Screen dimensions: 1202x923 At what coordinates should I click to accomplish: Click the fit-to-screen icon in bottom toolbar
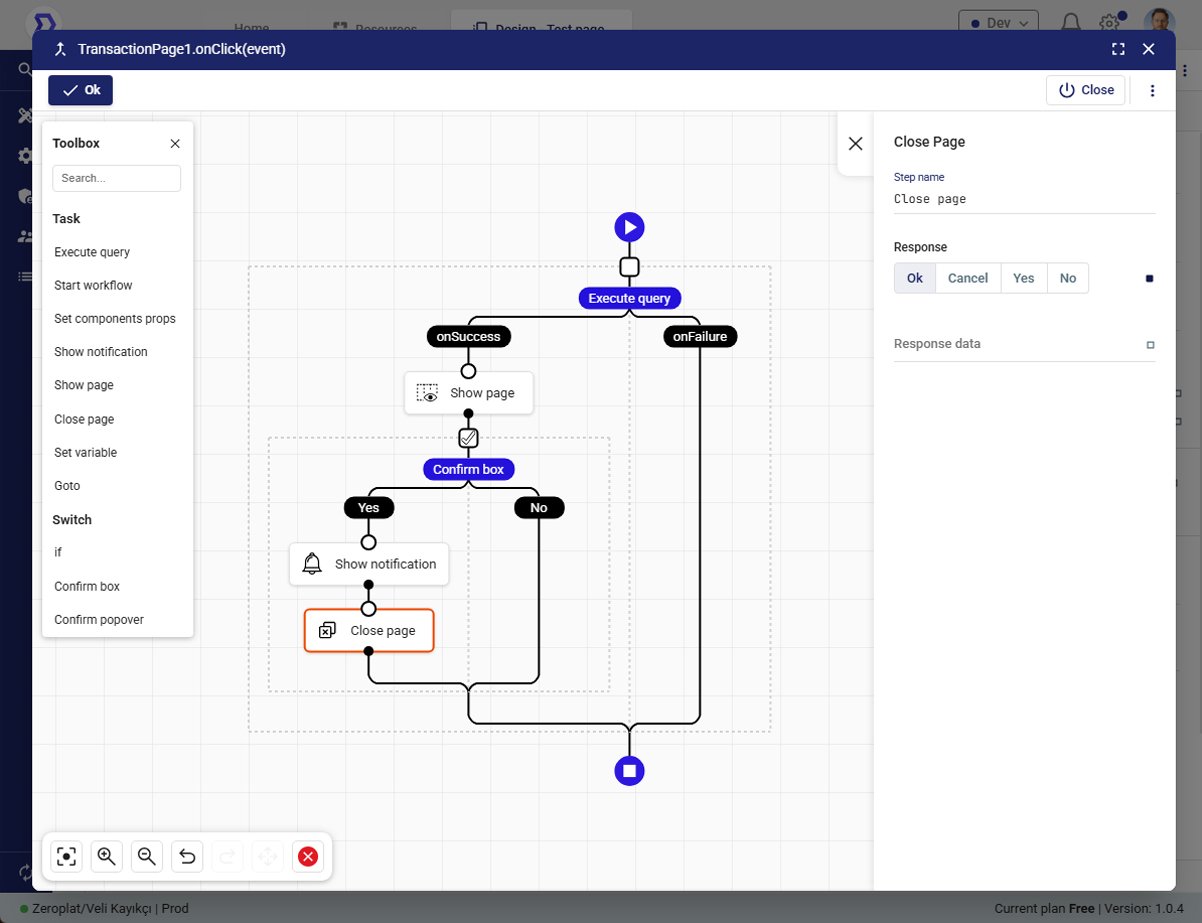(67, 857)
